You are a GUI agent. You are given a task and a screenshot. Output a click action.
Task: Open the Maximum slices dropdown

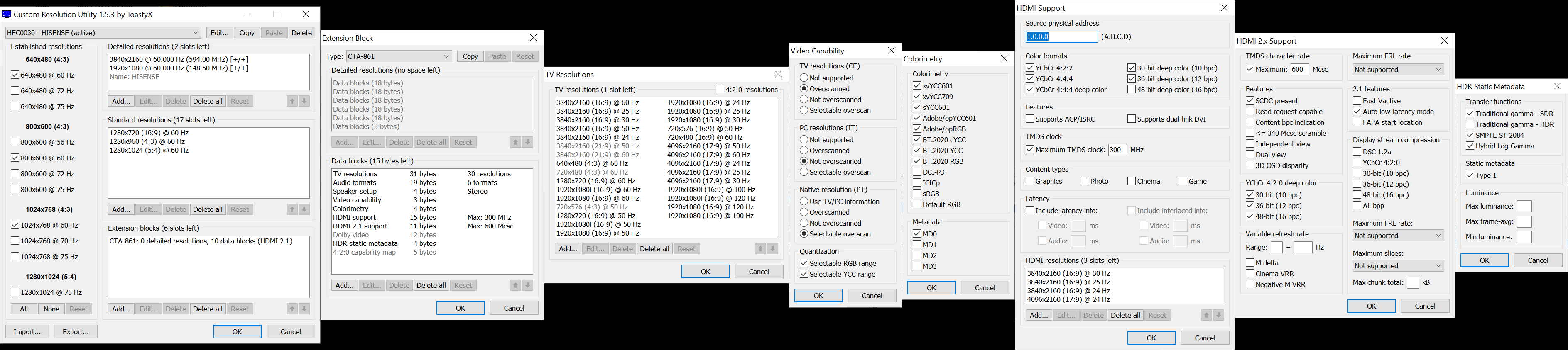click(x=1398, y=266)
